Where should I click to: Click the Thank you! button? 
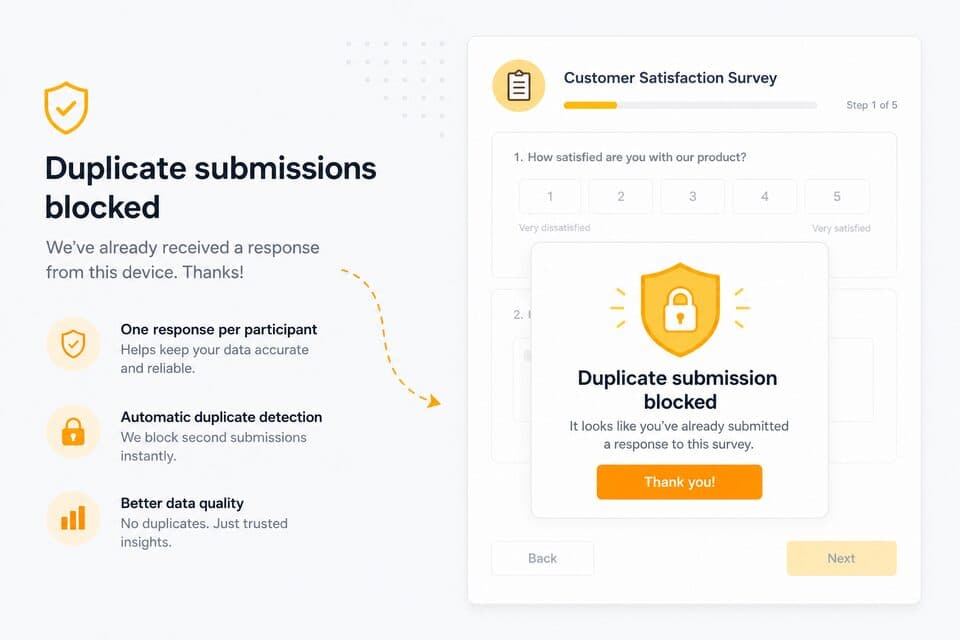(680, 482)
